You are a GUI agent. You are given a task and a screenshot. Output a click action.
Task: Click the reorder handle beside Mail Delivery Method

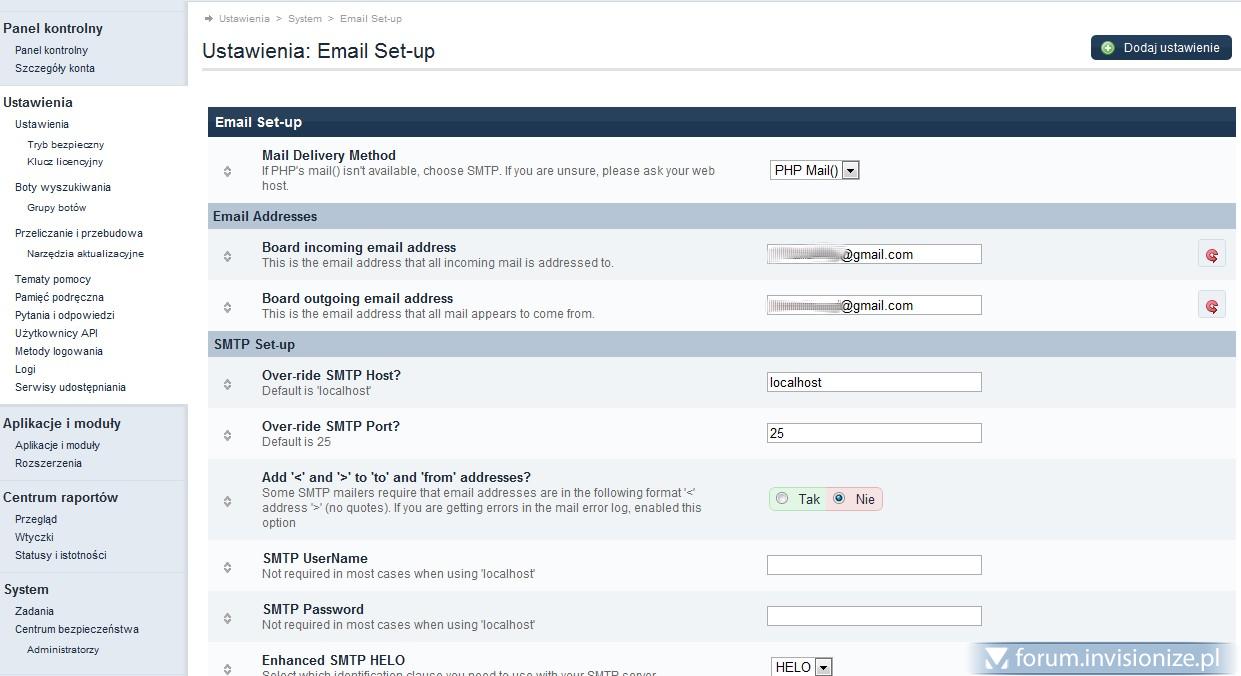click(x=227, y=171)
